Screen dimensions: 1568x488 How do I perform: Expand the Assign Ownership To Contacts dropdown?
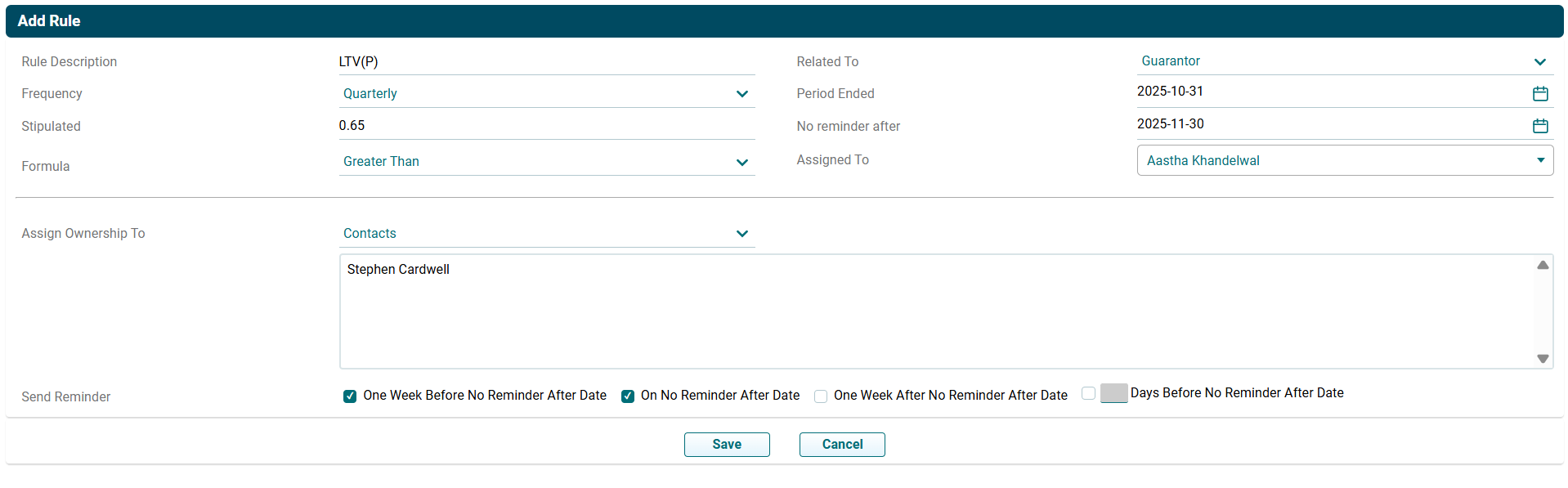[x=546, y=234]
